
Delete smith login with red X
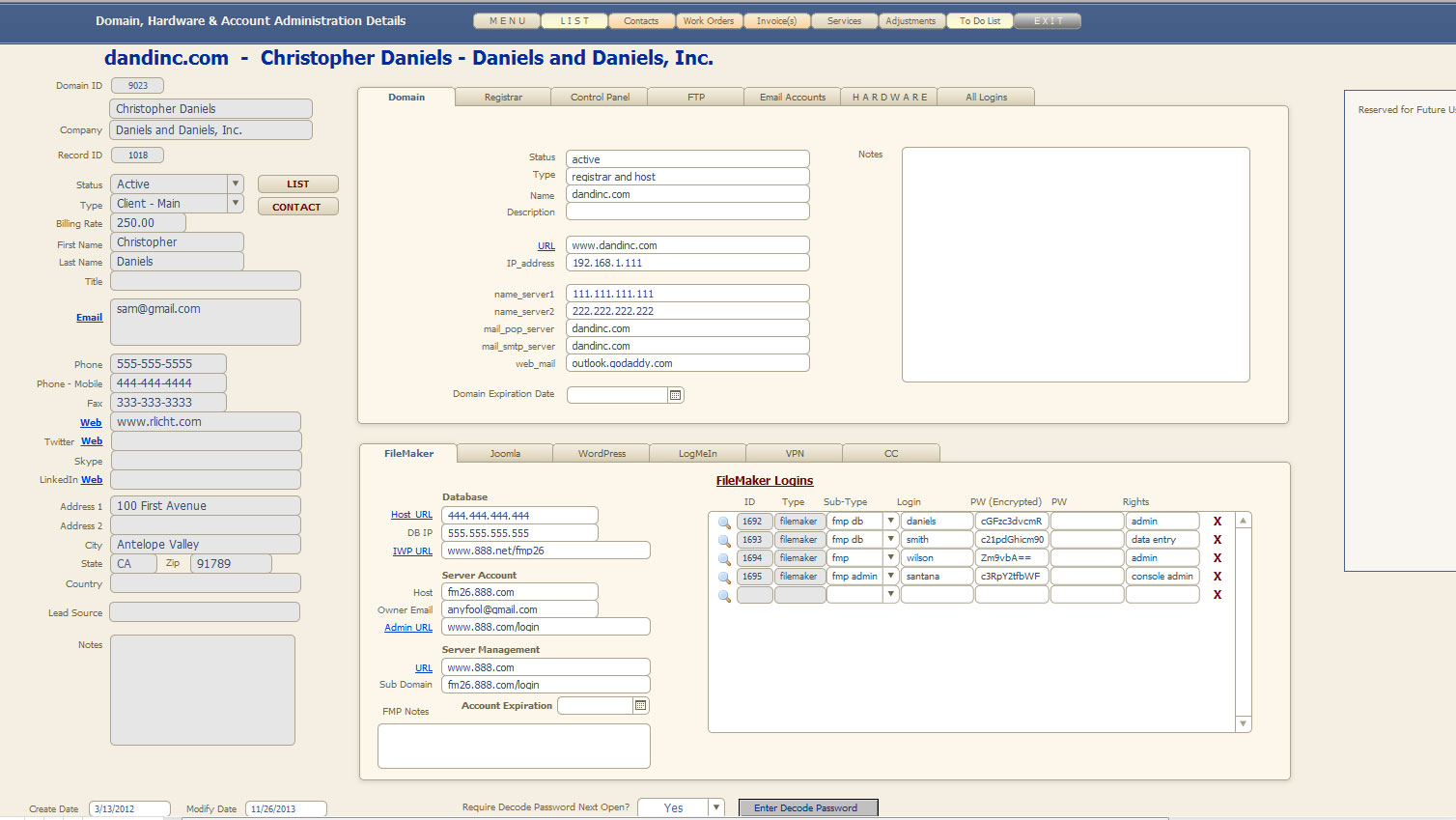(1218, 540)
